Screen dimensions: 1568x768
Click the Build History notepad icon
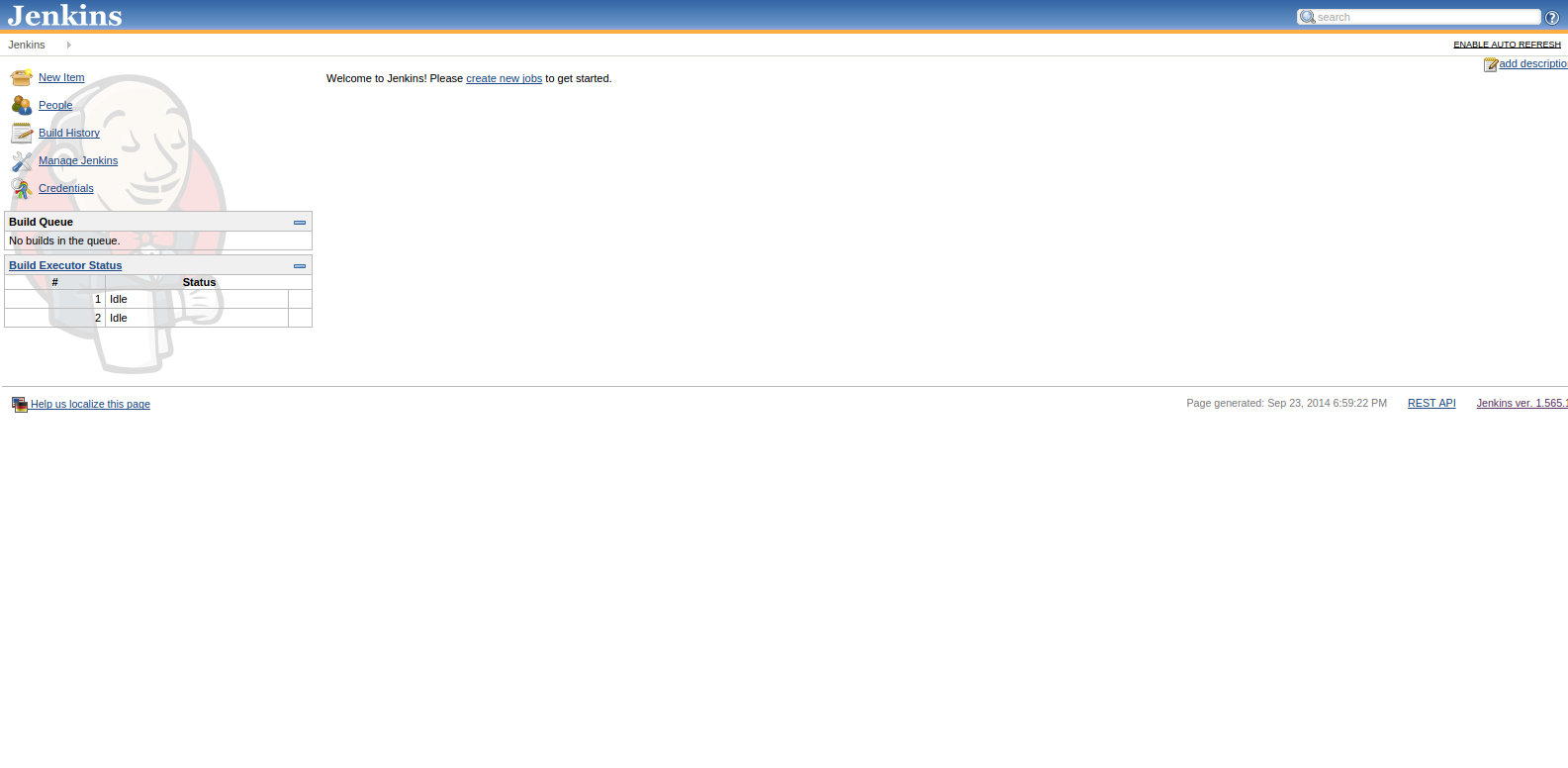coord(22,133)
